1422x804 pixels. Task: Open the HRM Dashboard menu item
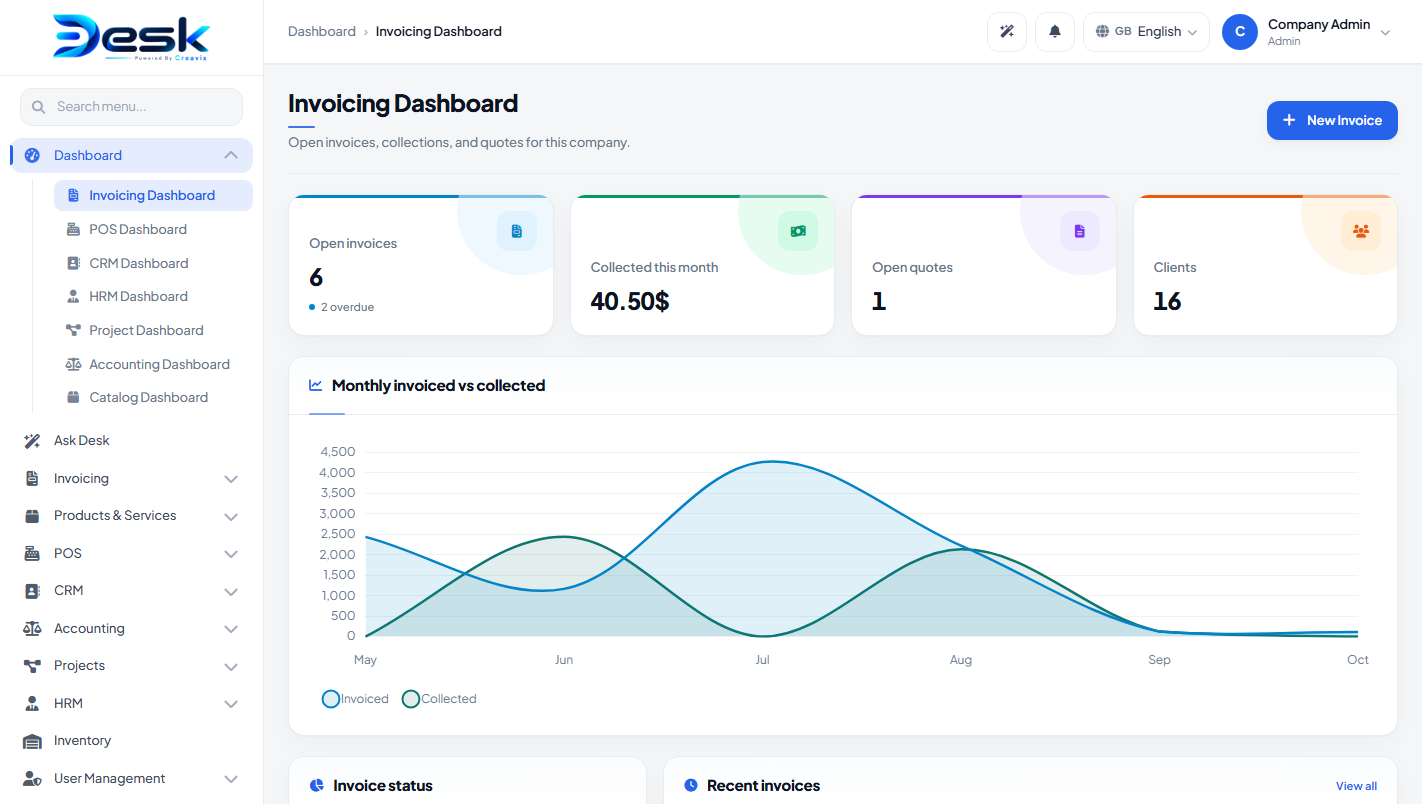153,296
